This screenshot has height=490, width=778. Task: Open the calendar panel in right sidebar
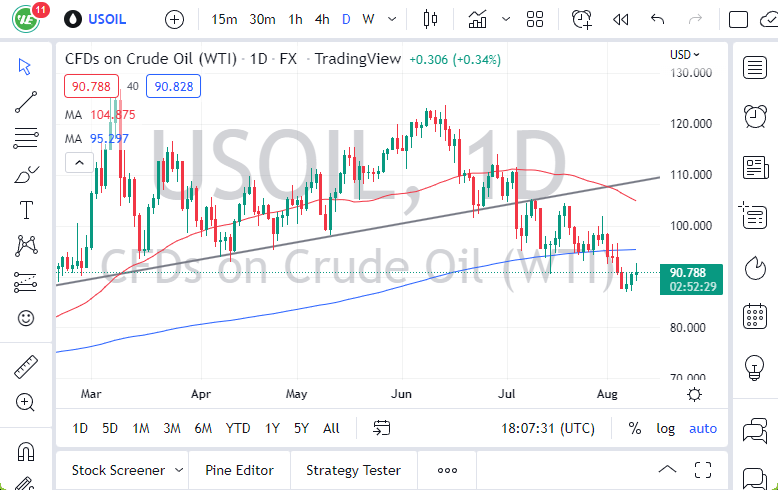pos(755,317)
